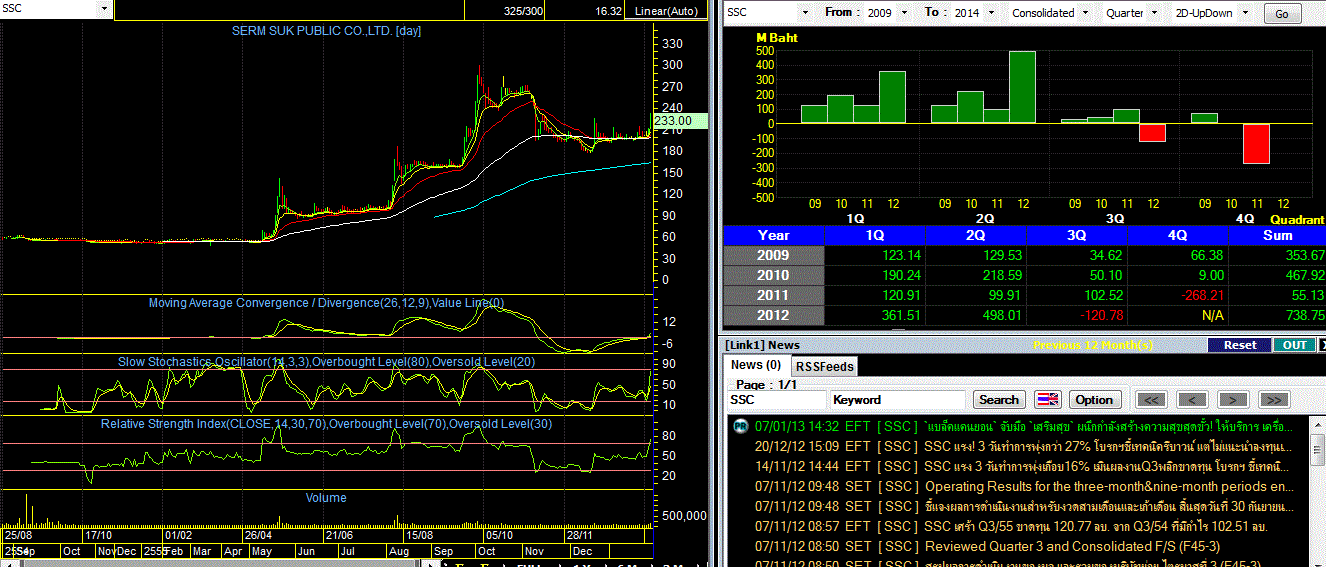Open the 2D-UpDown chart style dropdown

pyautogui.click(x=1244, y=13)
